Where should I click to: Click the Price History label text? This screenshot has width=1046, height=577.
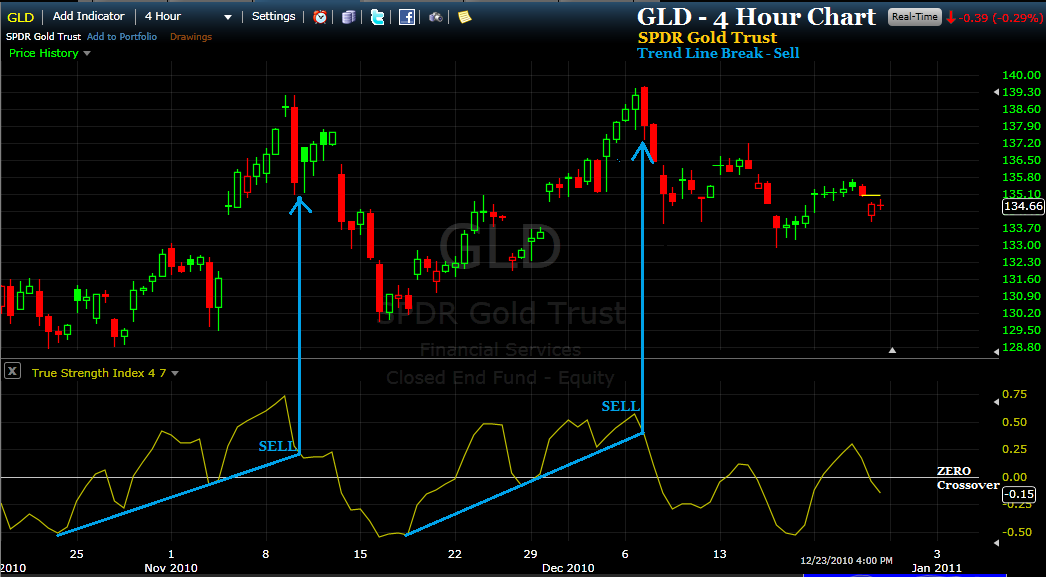coord(43,53)
